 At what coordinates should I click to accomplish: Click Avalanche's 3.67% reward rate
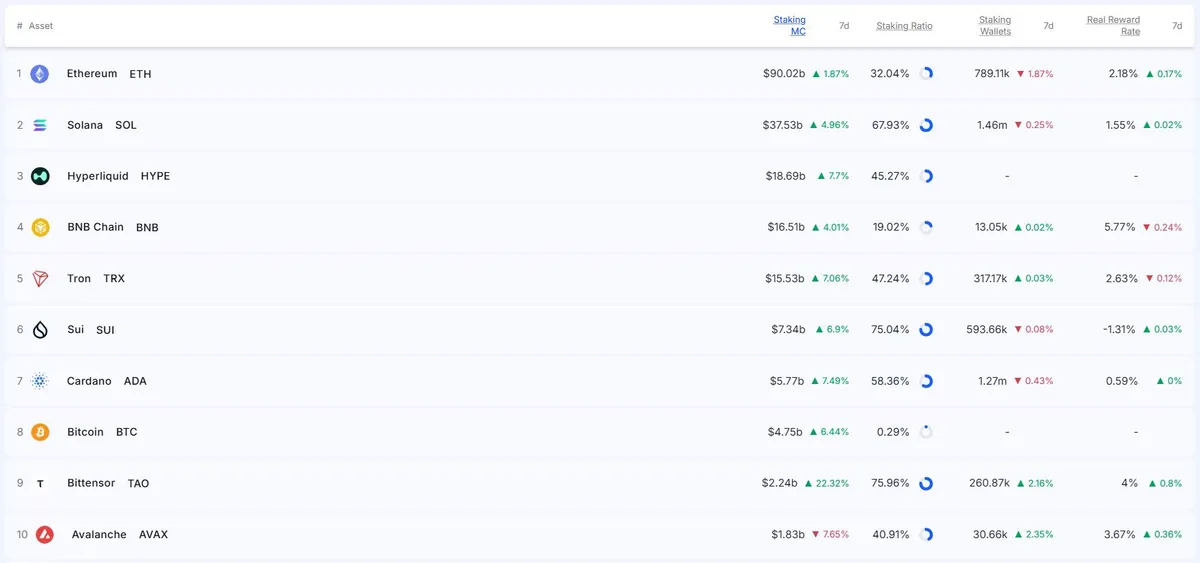[1120, 535]
